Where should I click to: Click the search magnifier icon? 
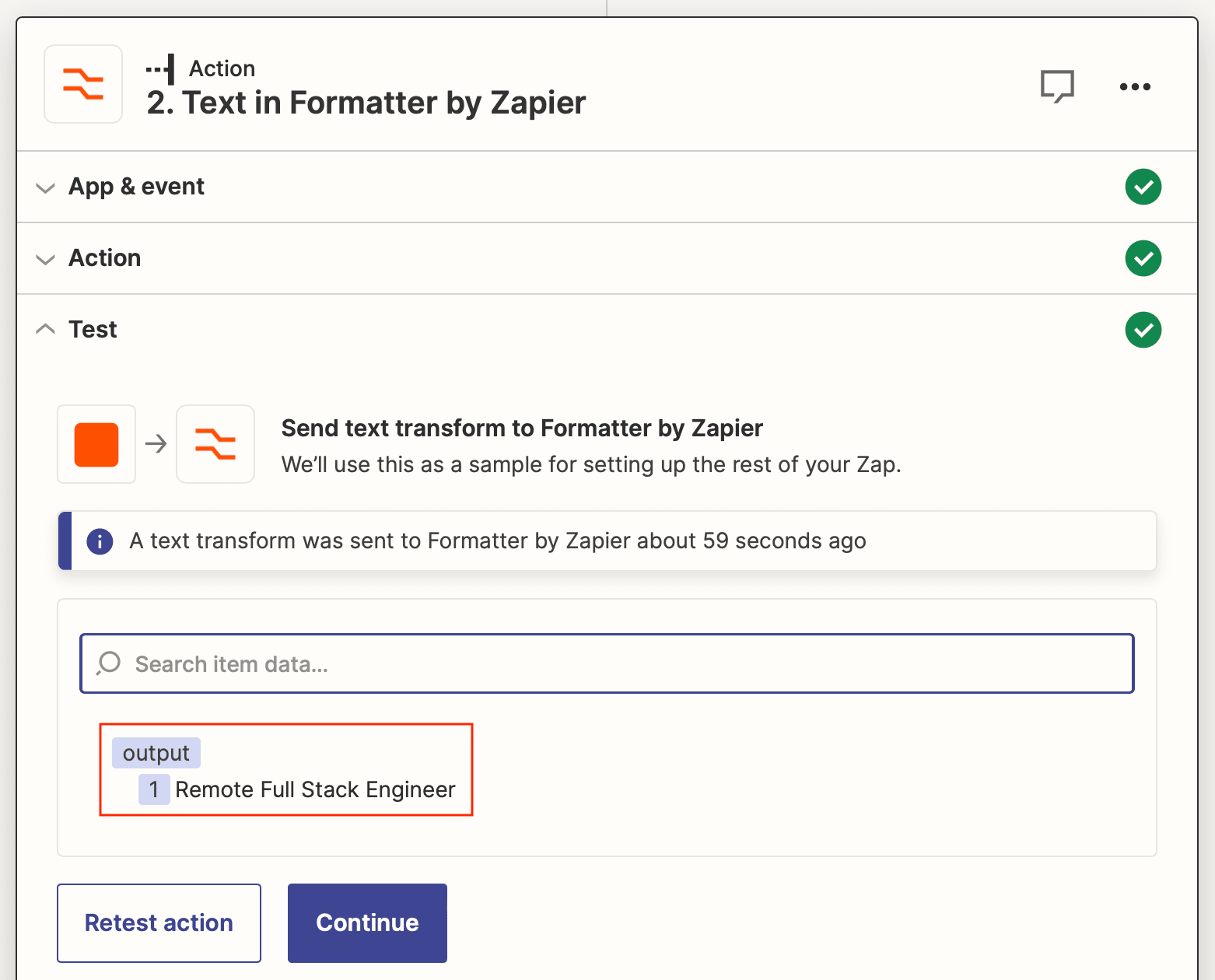(x=107, y=663)
